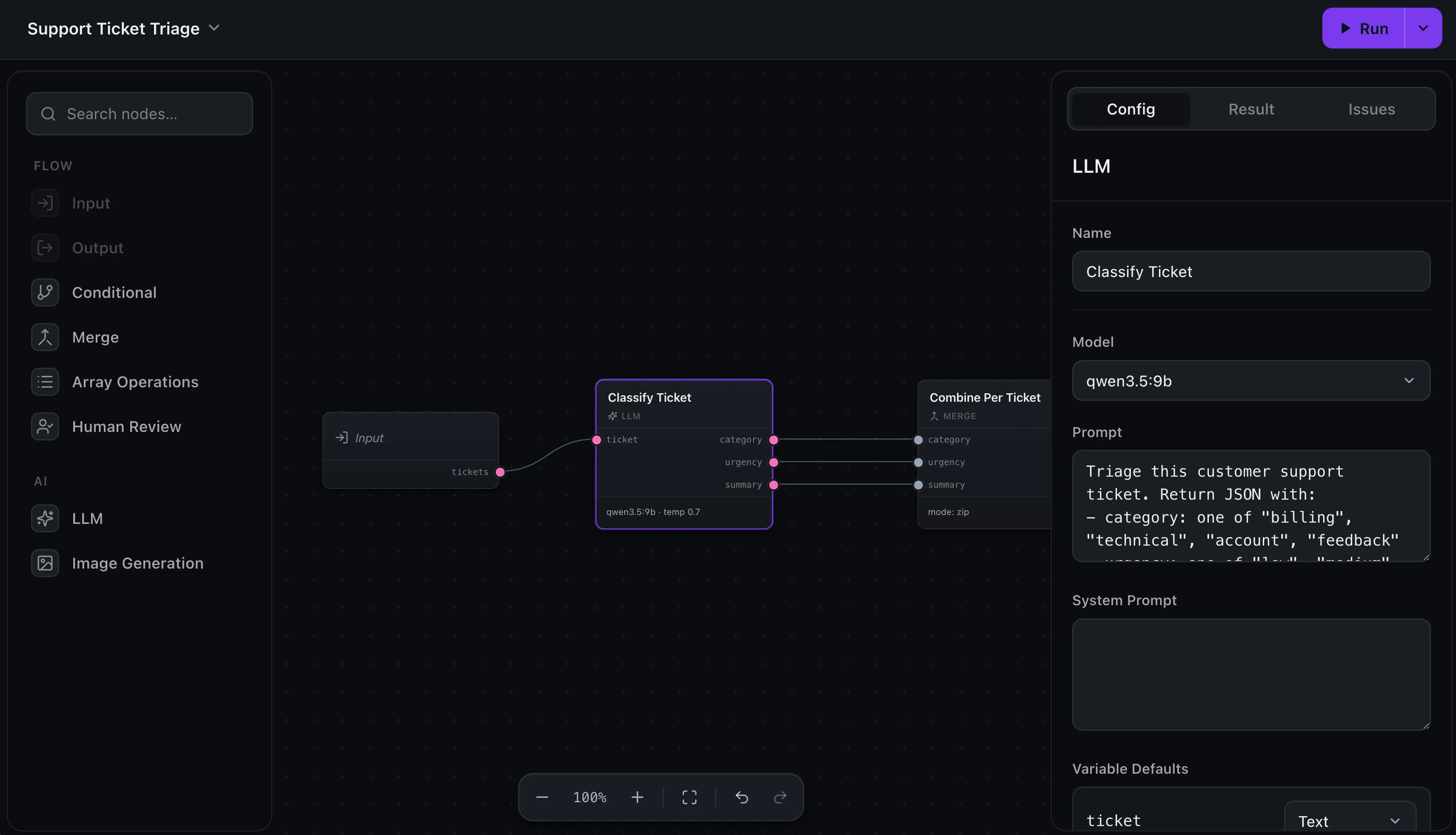Undo the last canvas action
Image resolution: width=1456 pixels, height=835 pixels.
[742, 797]
